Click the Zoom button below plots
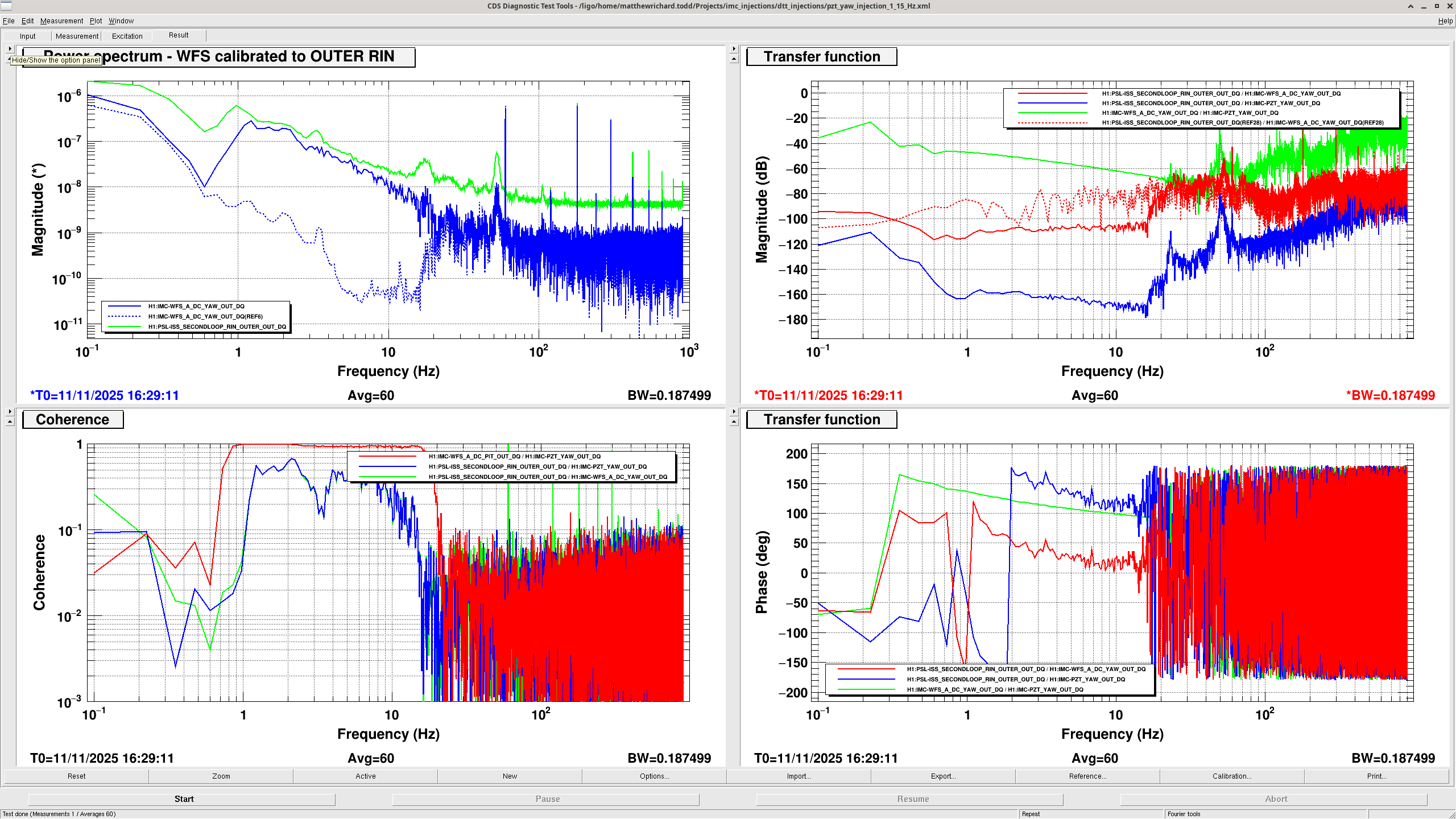Screen dimensions: 1456x819 (x=221, y=776)
